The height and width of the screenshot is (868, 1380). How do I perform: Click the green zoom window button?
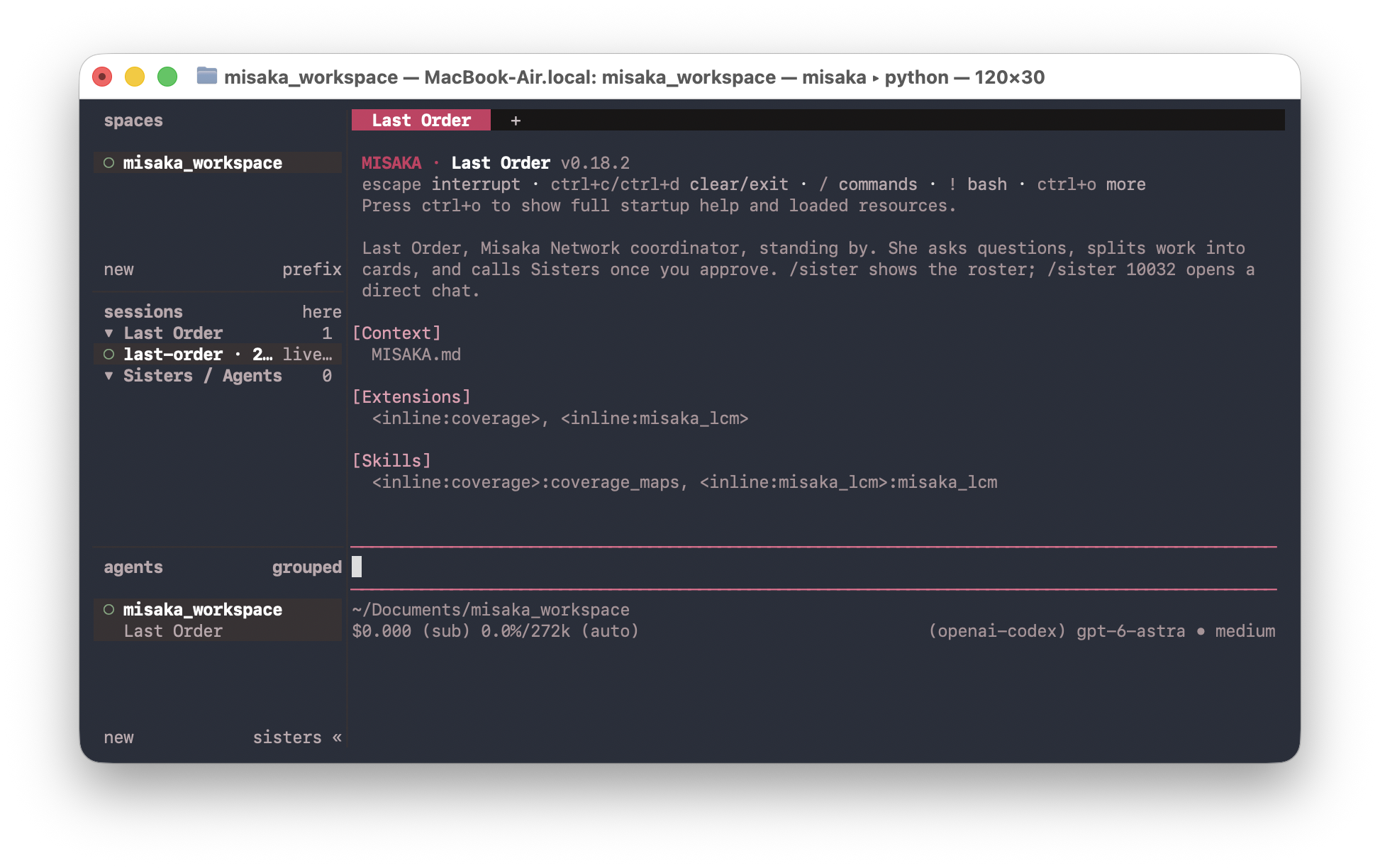[x=167, y=77]
